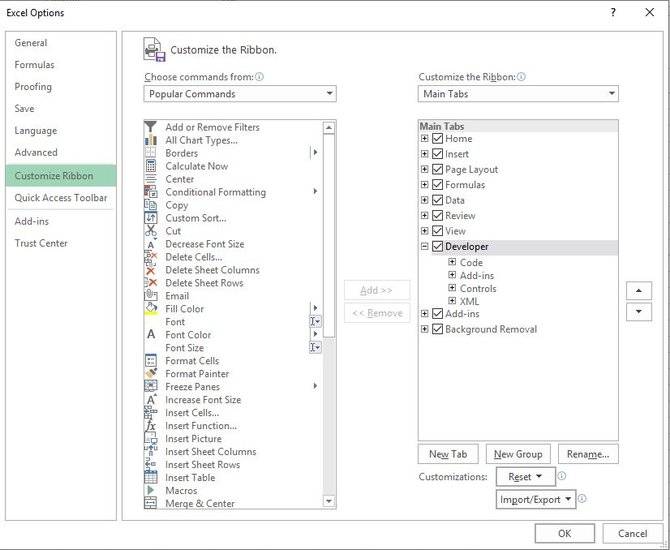
Task: Click the Font Color letter A icon
Action: click(150, 335)
